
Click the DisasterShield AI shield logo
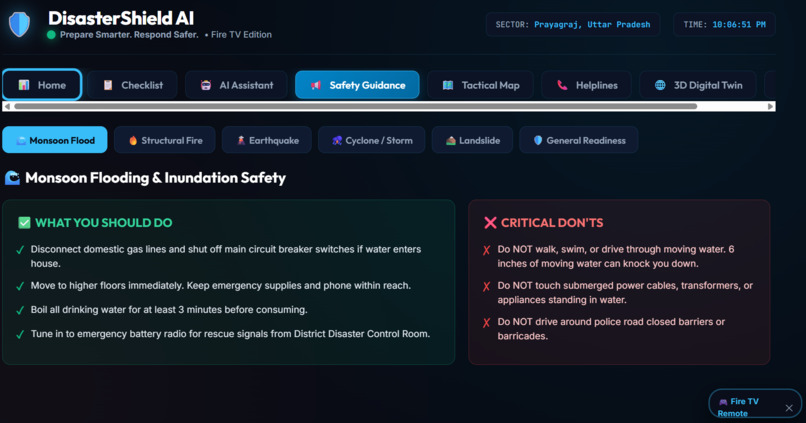pos(20,24)
